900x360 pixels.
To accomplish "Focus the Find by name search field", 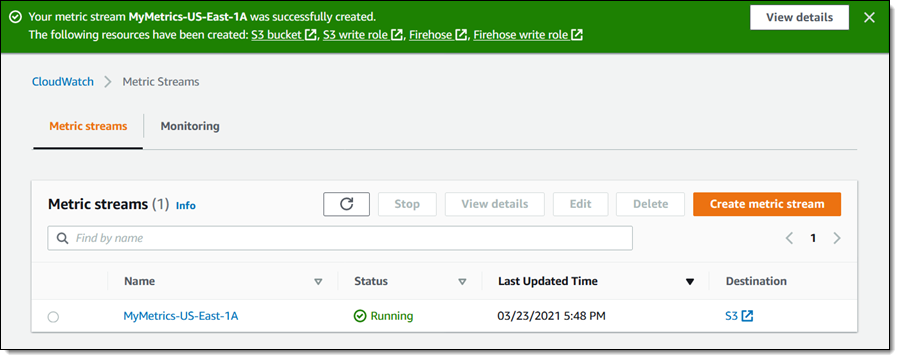I will pos(340,238).
